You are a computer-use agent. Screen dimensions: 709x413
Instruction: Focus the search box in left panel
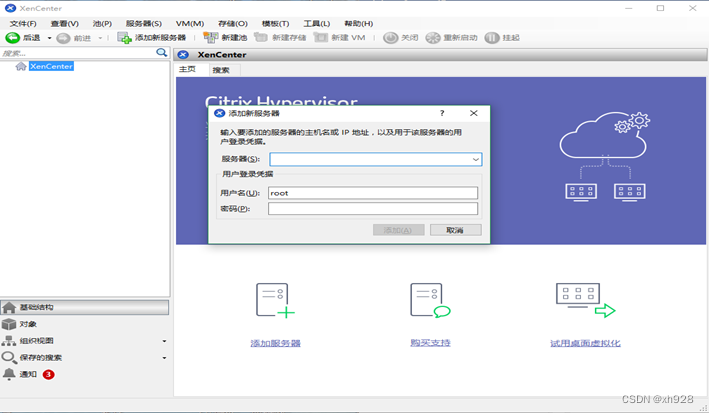(x=78, y=53)
